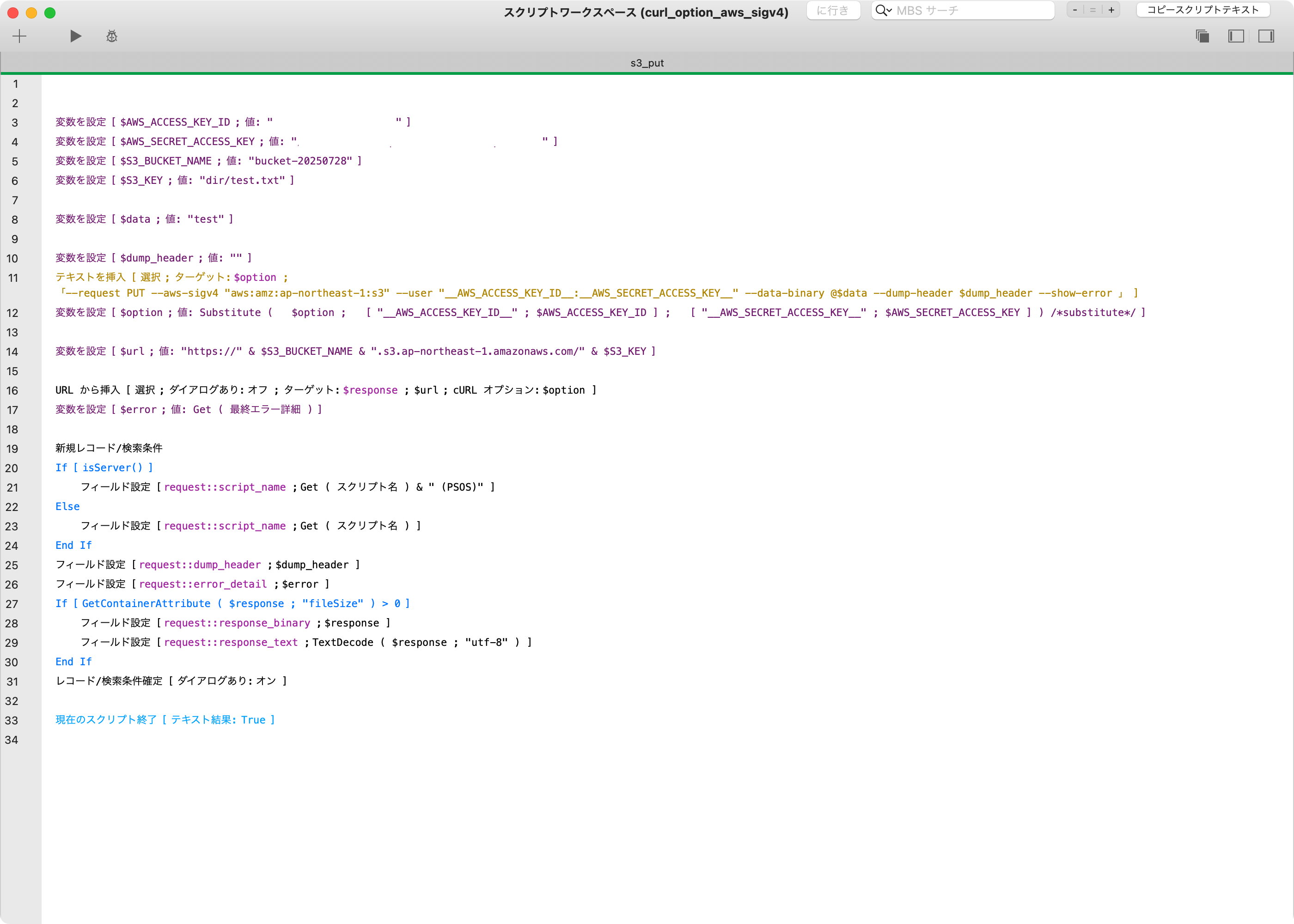The height and width of the screenshot is (924, 1294).
Task: Open the MBS search magnifier dropdown
Action: point(883,10)
